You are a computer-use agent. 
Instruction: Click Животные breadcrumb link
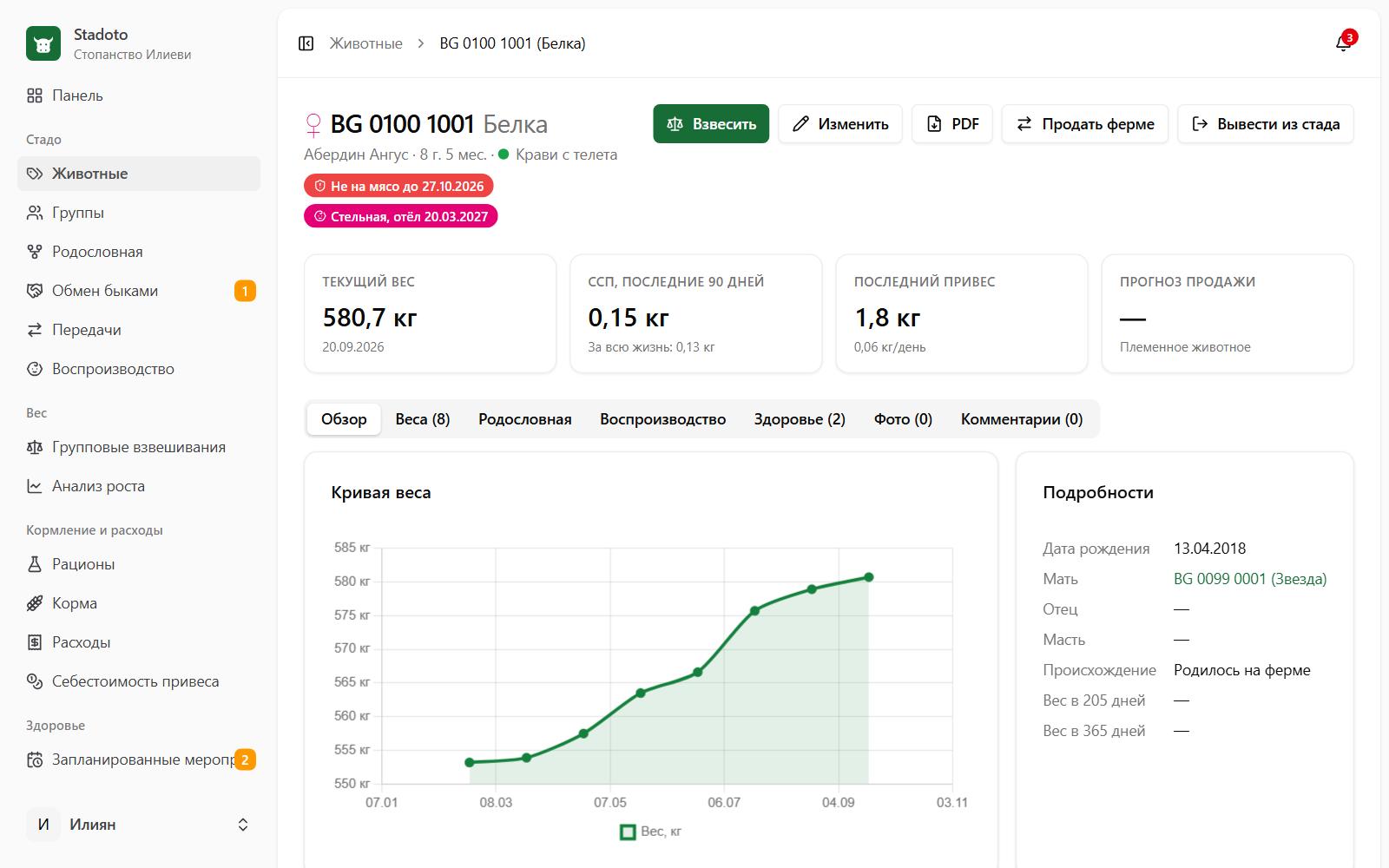point(365,43)
